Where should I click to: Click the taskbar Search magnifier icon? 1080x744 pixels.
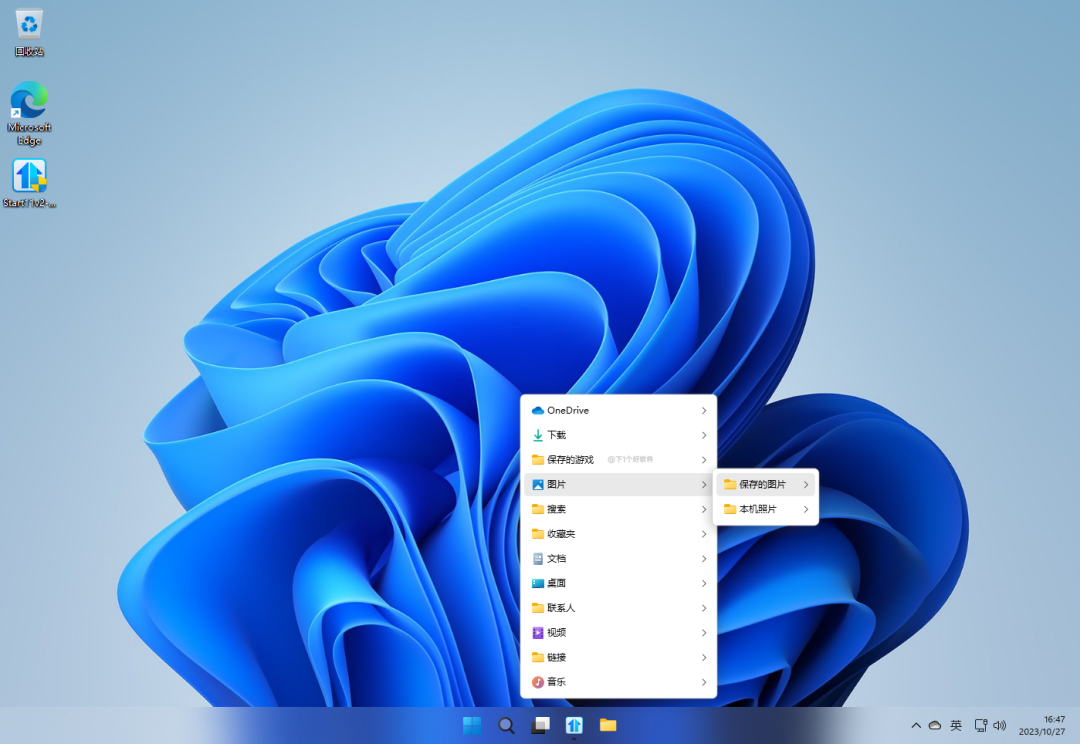tap(506, 725)
